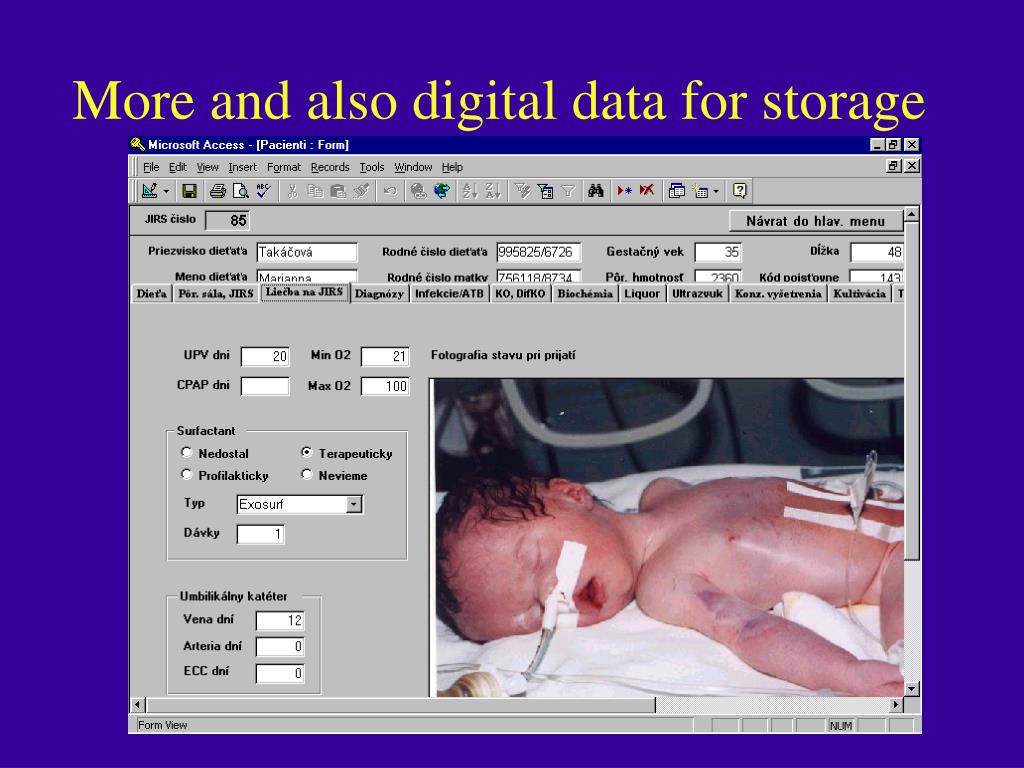
Task: Switch to Konz. vyšetrenia tab
Action: coord(778,294)
